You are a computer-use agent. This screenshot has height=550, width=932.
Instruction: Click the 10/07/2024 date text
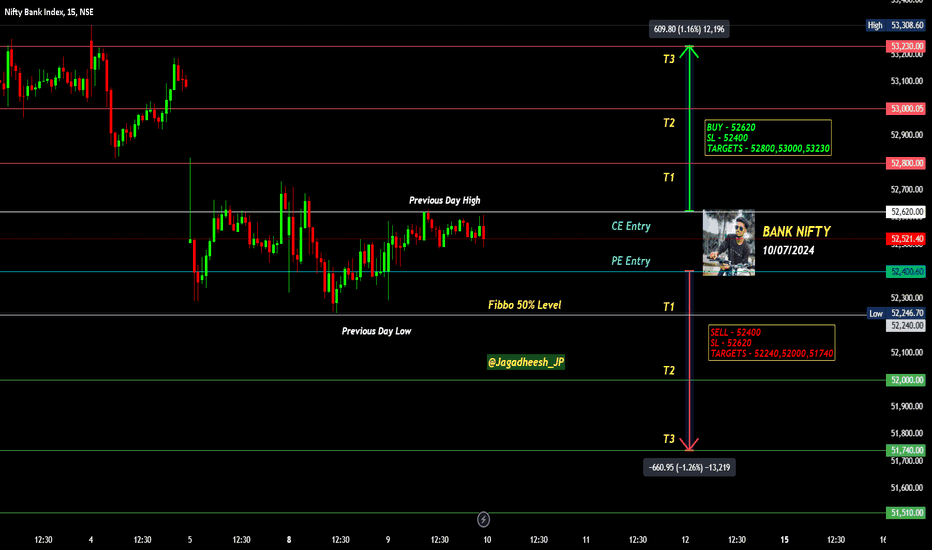[788, 250]
